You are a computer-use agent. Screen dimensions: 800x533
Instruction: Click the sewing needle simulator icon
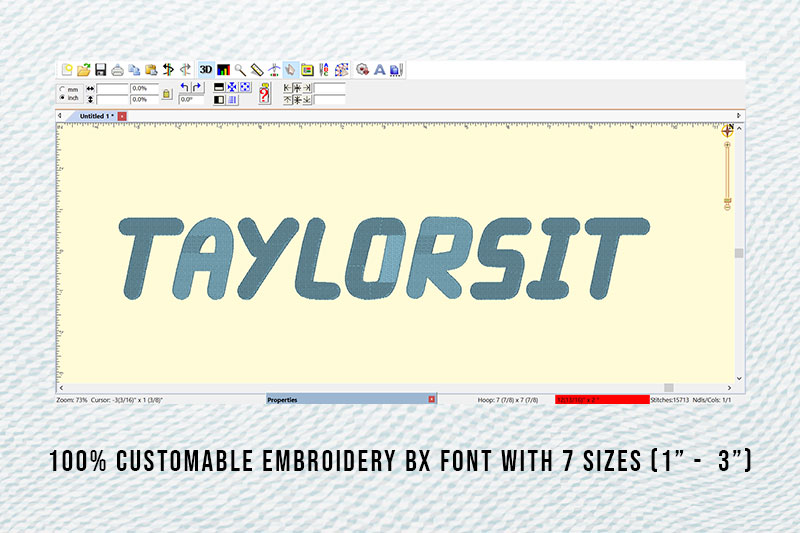click(274, 70)
